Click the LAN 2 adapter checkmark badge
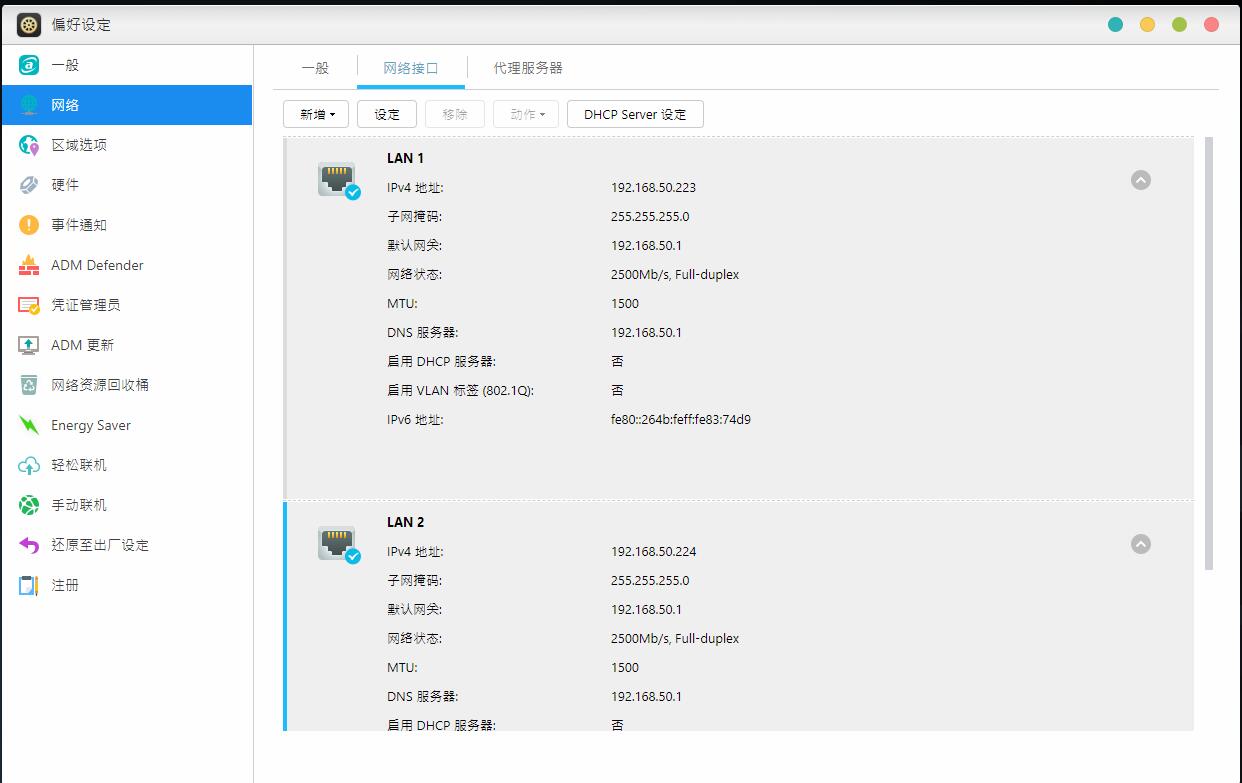The image size is (1242, 783). pyautogui.click(x=351, y=556)
